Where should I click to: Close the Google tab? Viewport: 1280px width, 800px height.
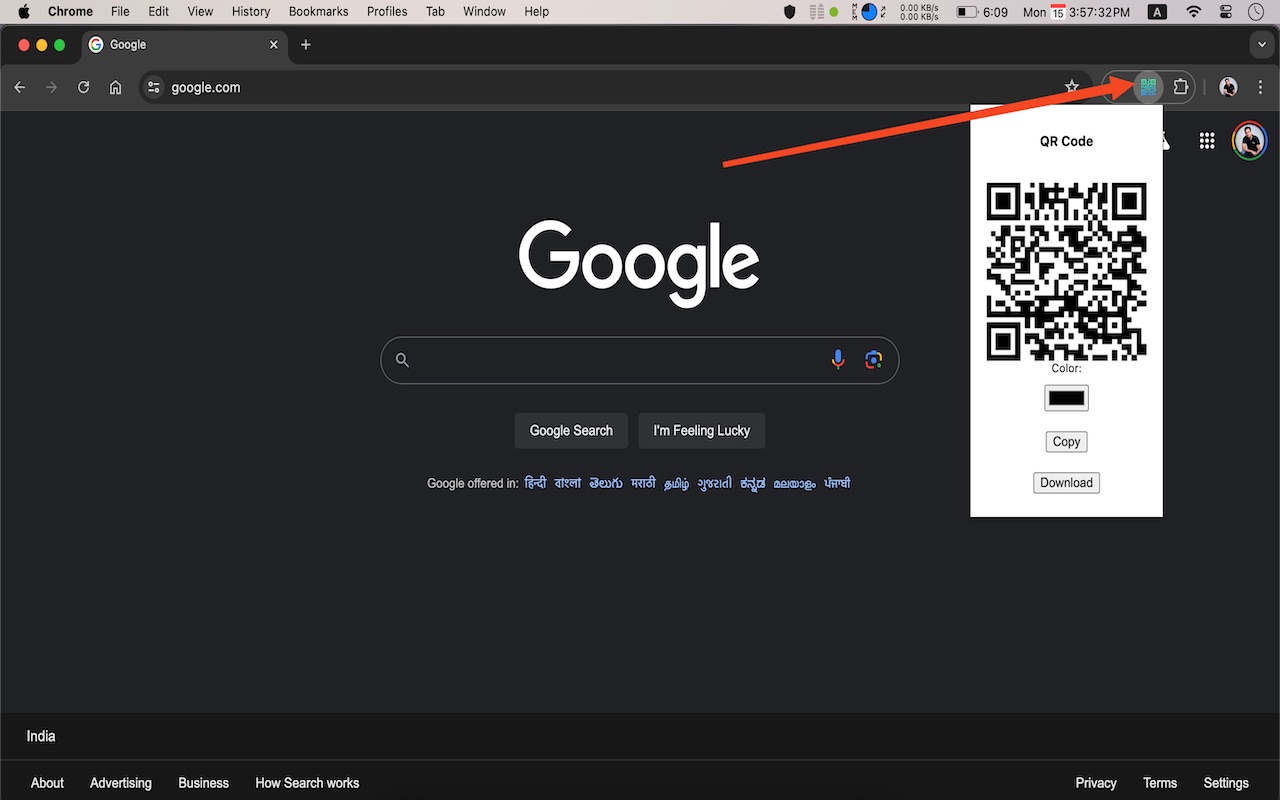[274, 45]
